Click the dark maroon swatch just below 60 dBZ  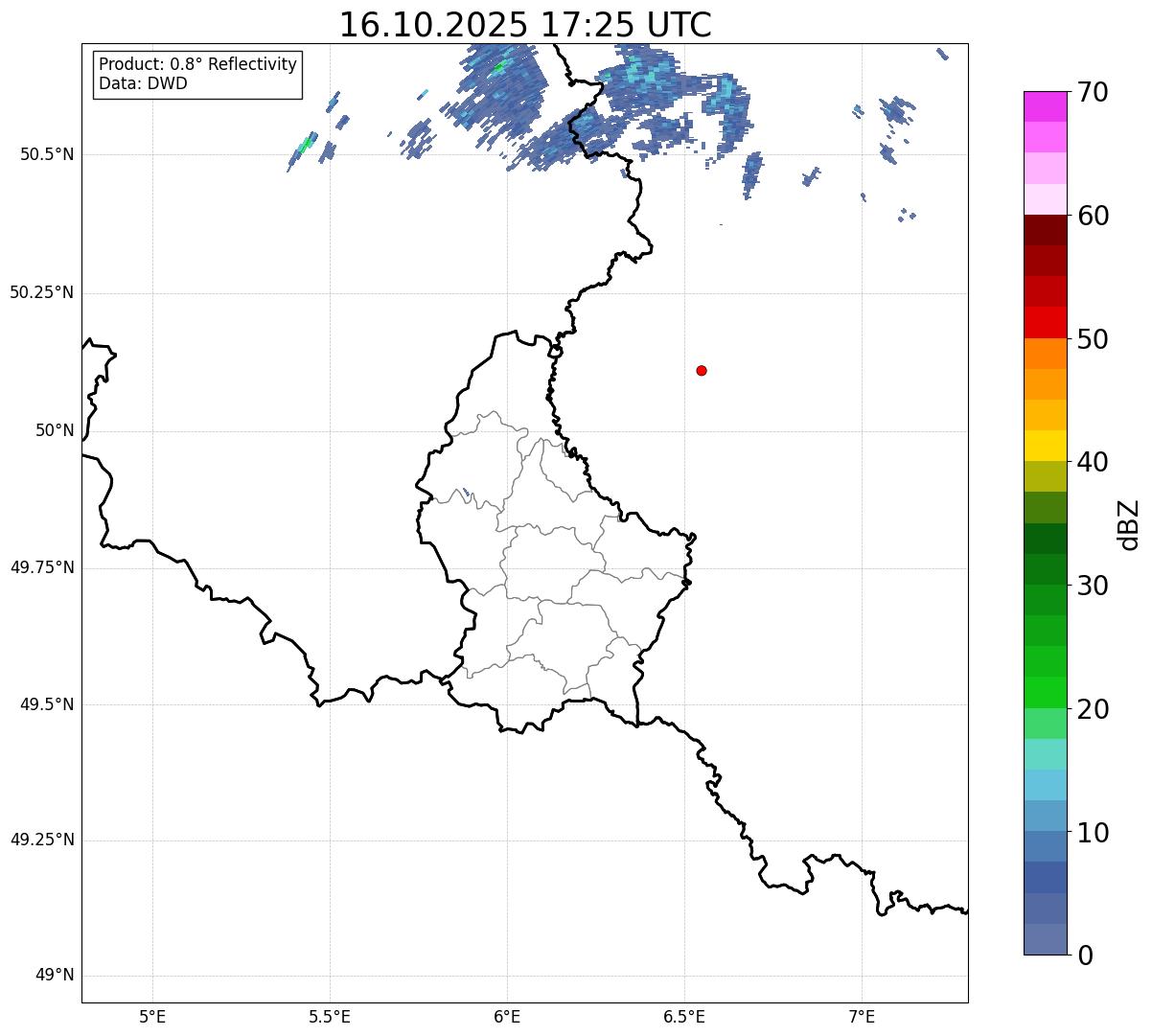coord(1046,230)
